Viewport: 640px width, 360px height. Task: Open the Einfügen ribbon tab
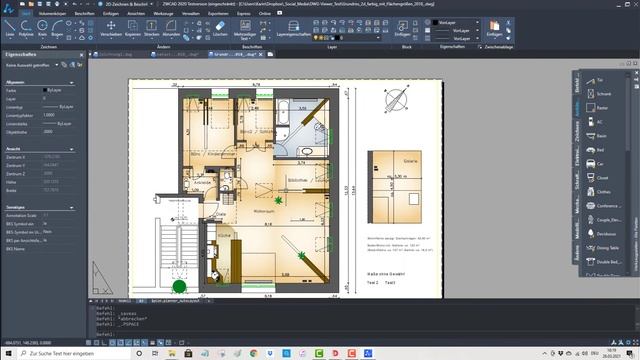pos(111,13)
